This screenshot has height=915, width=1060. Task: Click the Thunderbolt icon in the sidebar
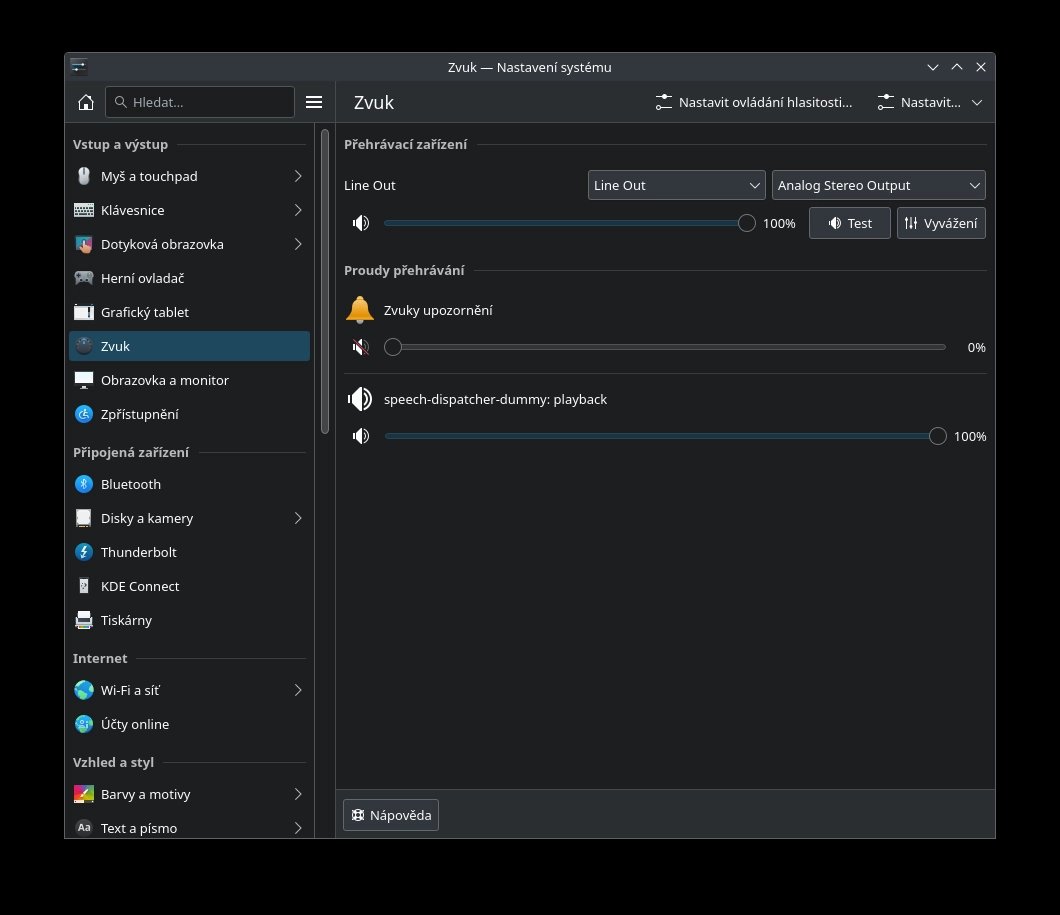[x=84, y=552]
